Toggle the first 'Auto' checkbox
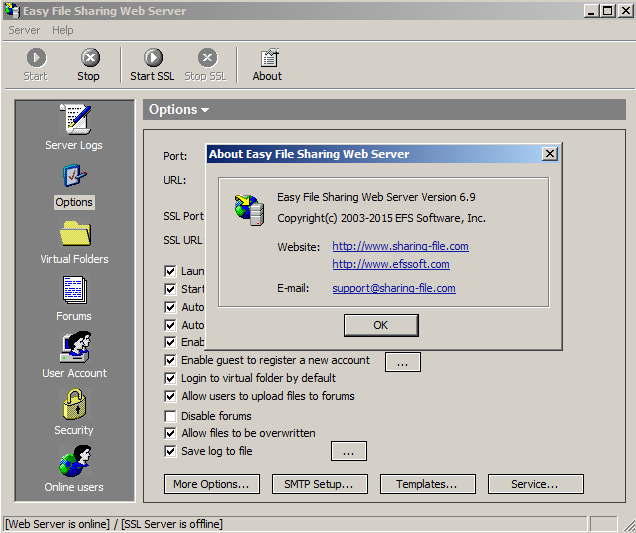This screenshot has width=636, height=533. click(x=170, y=307)
